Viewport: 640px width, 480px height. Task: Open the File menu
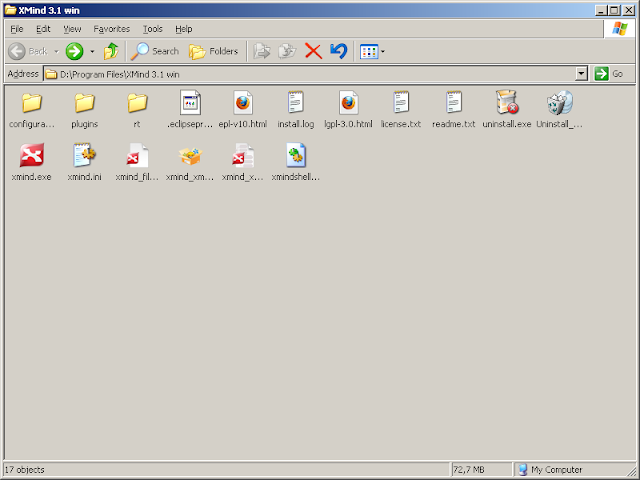(x=17, y=29)
